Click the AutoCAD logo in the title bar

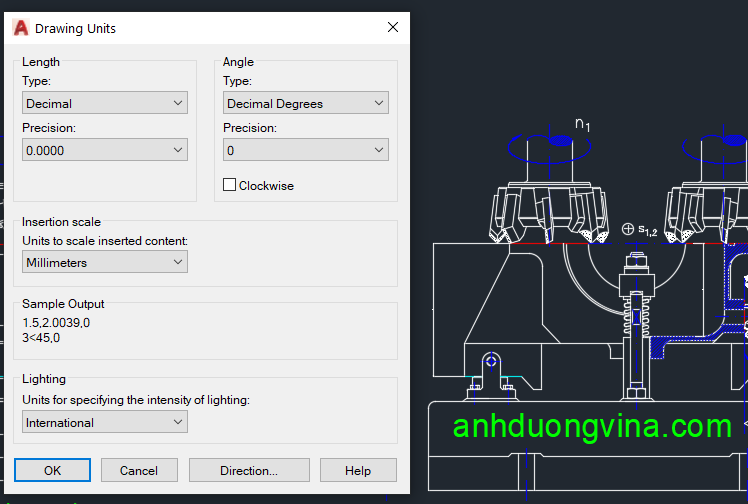tap(21, 28)
